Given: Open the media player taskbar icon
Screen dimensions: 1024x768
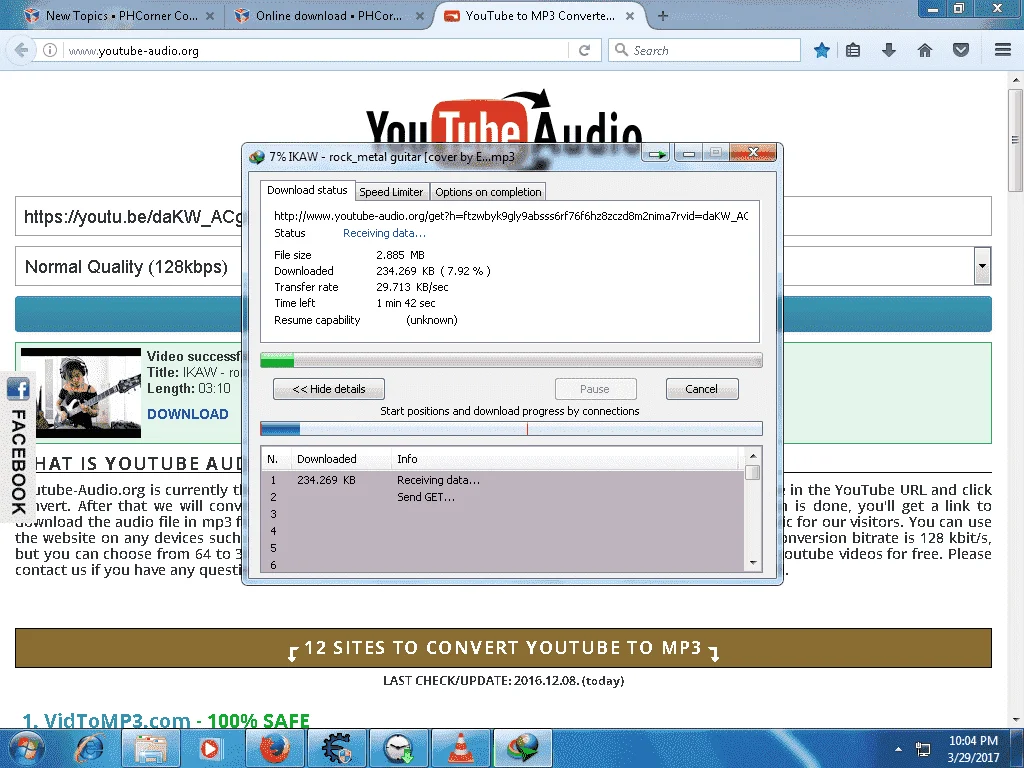Looking at the screenshot, I should tap(210, 748).
